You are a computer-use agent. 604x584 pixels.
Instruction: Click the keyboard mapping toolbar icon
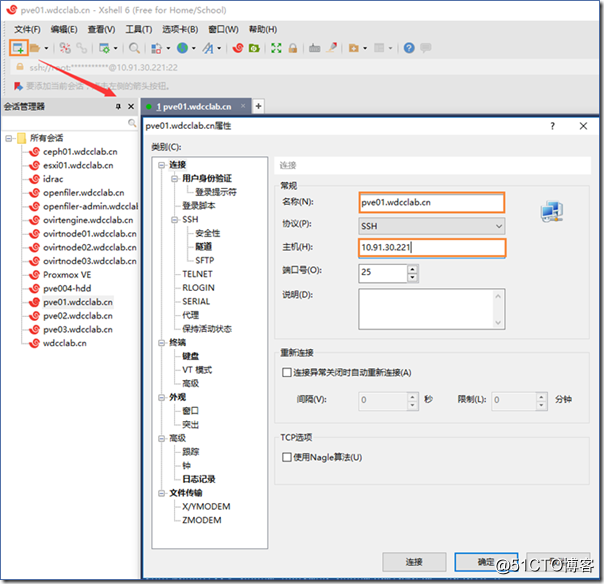315,48
